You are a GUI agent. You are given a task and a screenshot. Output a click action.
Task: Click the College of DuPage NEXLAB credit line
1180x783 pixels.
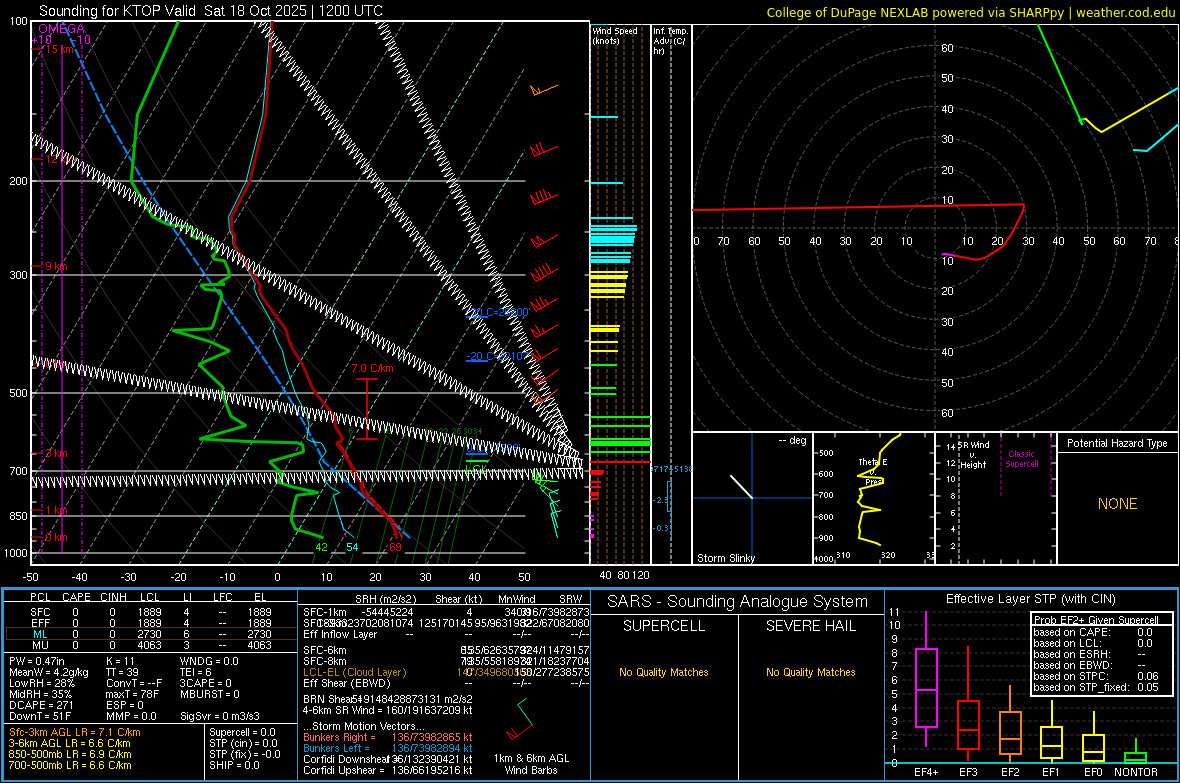point(970,12)
